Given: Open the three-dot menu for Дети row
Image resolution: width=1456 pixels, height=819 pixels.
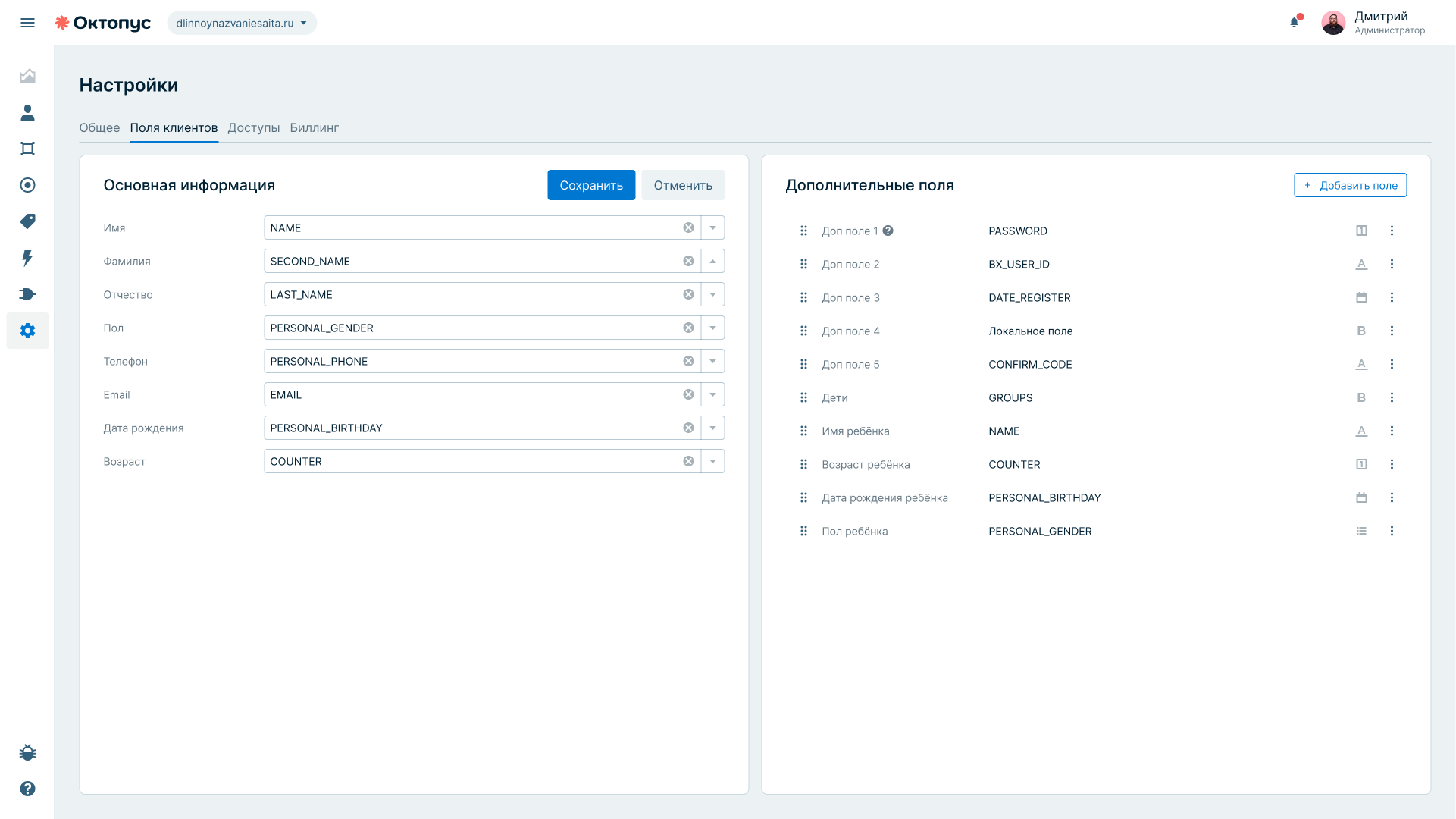Looking at the screenshot, I should click(1392, 397).
